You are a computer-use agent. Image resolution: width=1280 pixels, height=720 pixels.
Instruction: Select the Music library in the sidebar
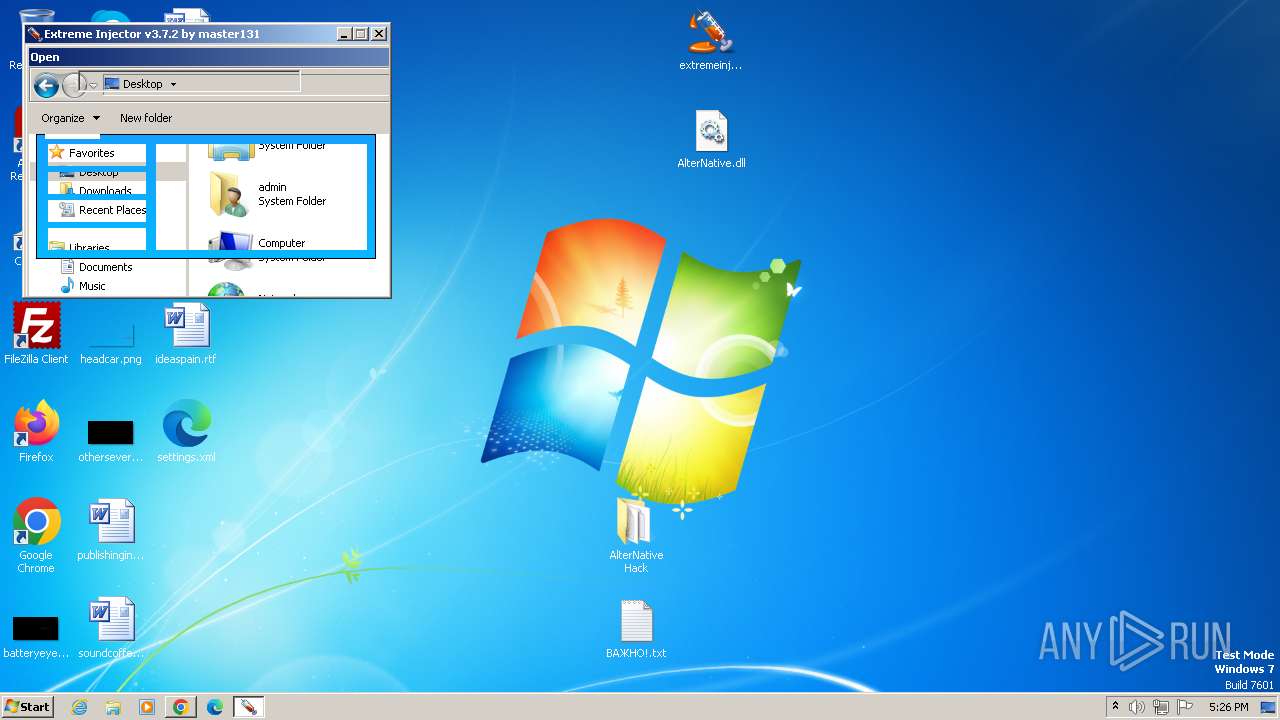pyautogui.click(x=83, y=286)
